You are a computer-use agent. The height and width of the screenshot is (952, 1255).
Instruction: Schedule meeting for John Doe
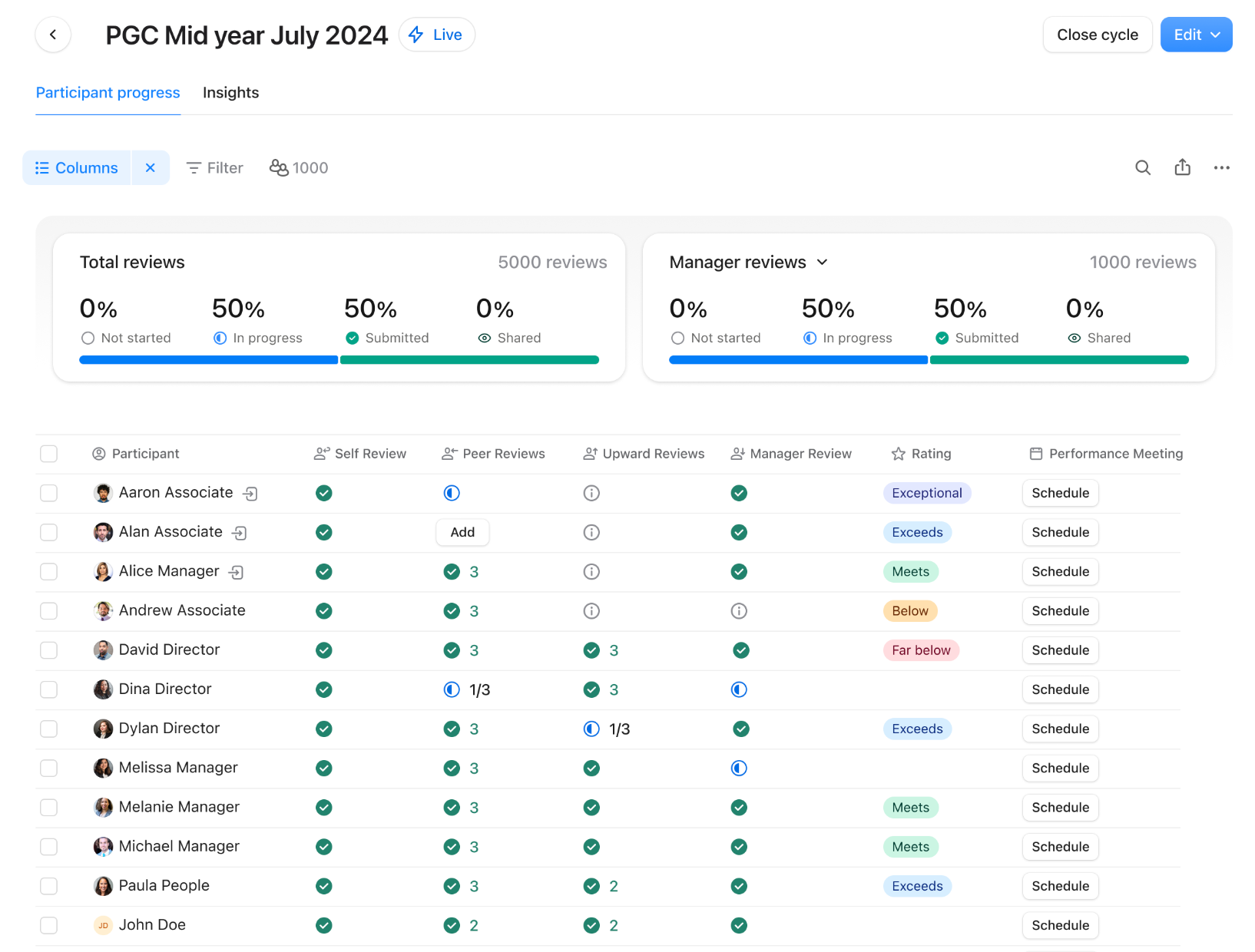pos(1060,925)
